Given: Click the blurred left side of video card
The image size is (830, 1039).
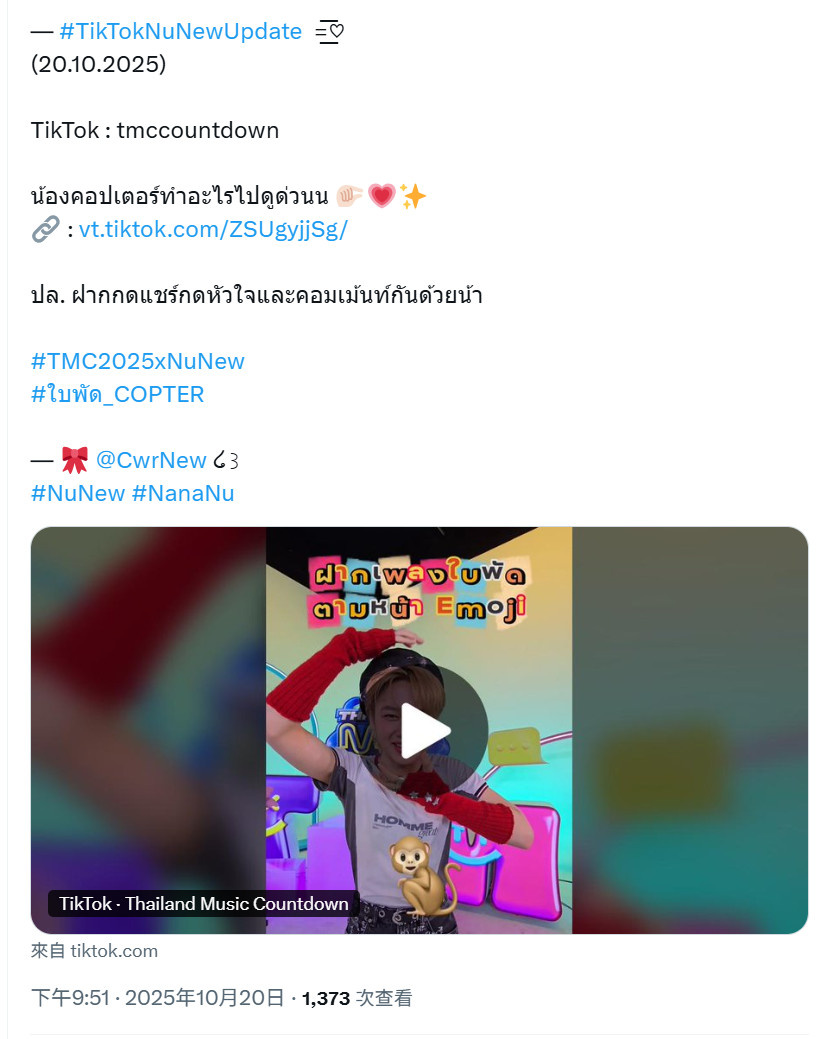Looking at the screenshot, I should click(x=148, y=709).
